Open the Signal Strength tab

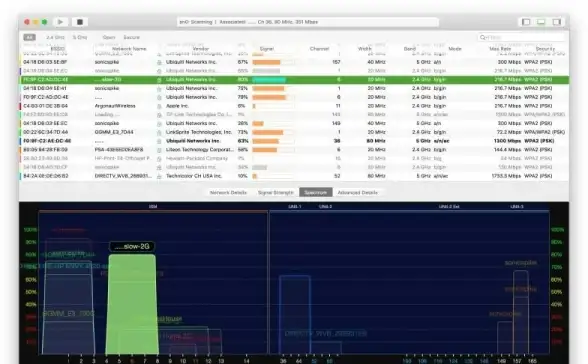(276, 192)
